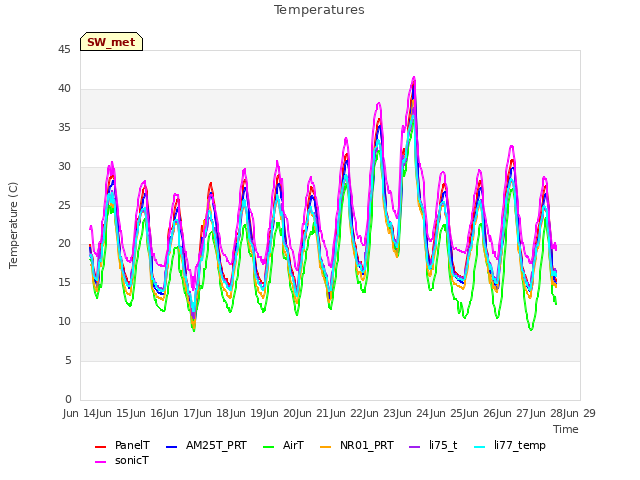
Task: Click the 45 y-axis tick value
Action: [64, 50]
